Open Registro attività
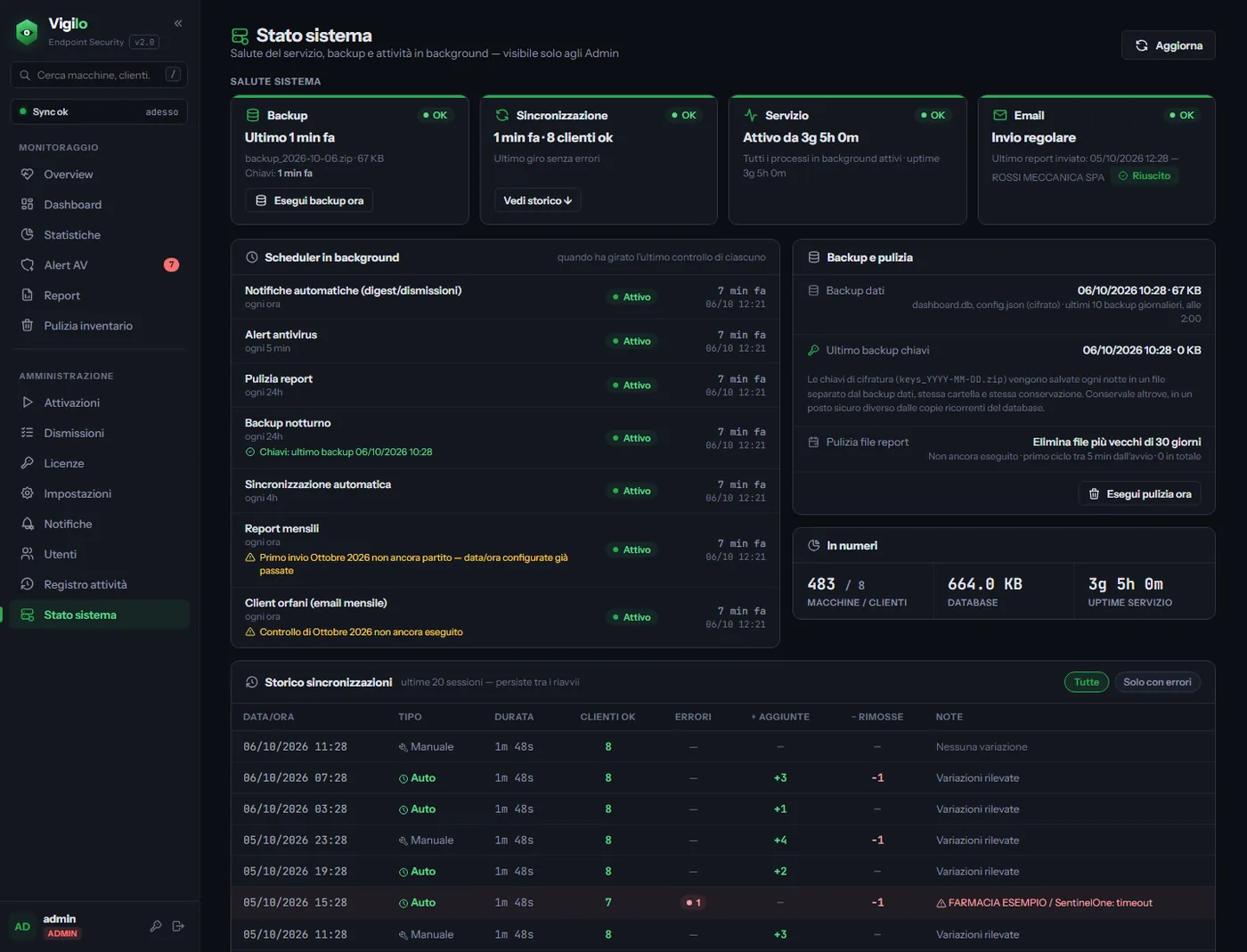 coord(99,584)
